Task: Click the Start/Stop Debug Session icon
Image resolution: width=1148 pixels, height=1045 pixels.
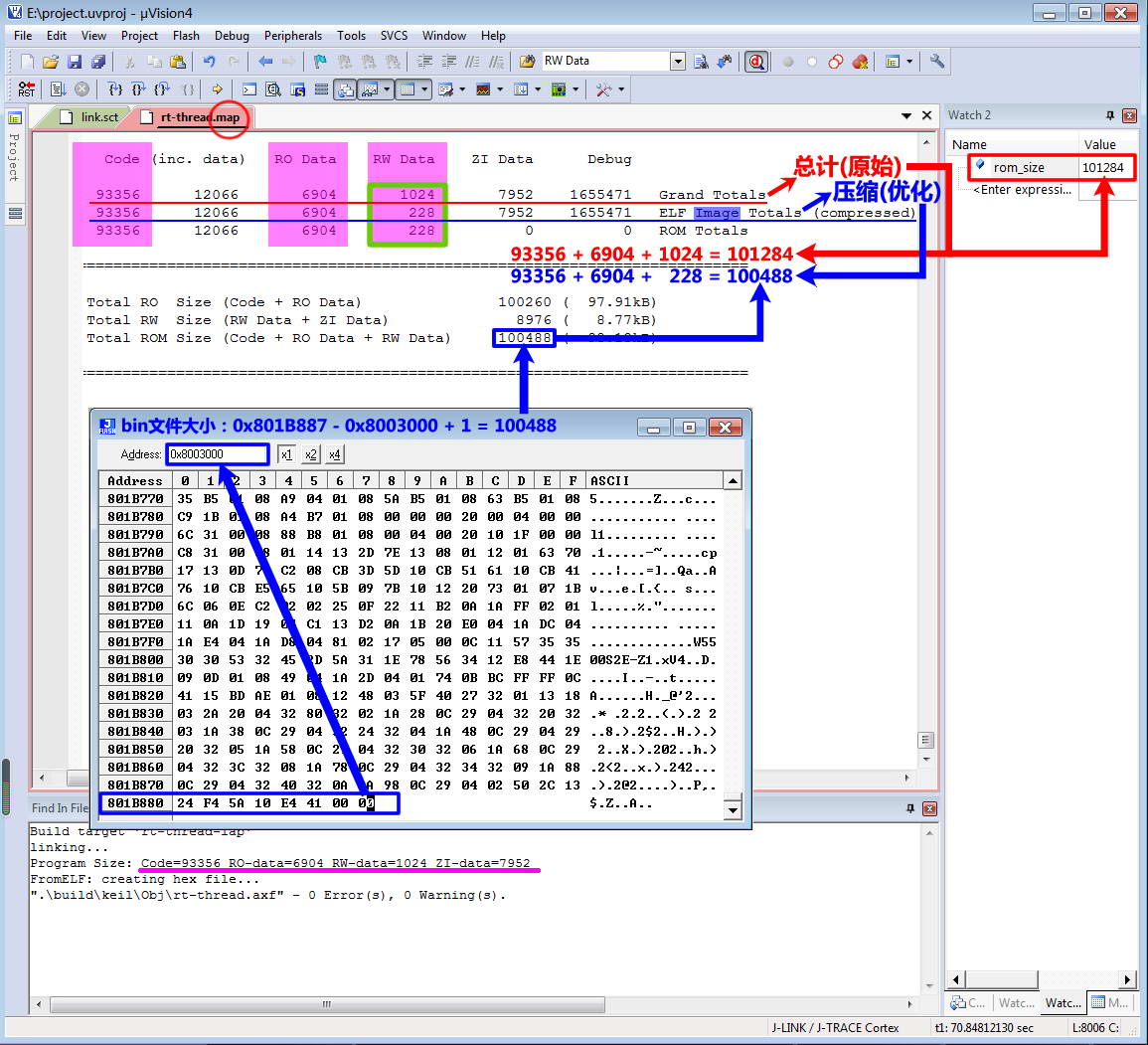Action: pos(756,61)
